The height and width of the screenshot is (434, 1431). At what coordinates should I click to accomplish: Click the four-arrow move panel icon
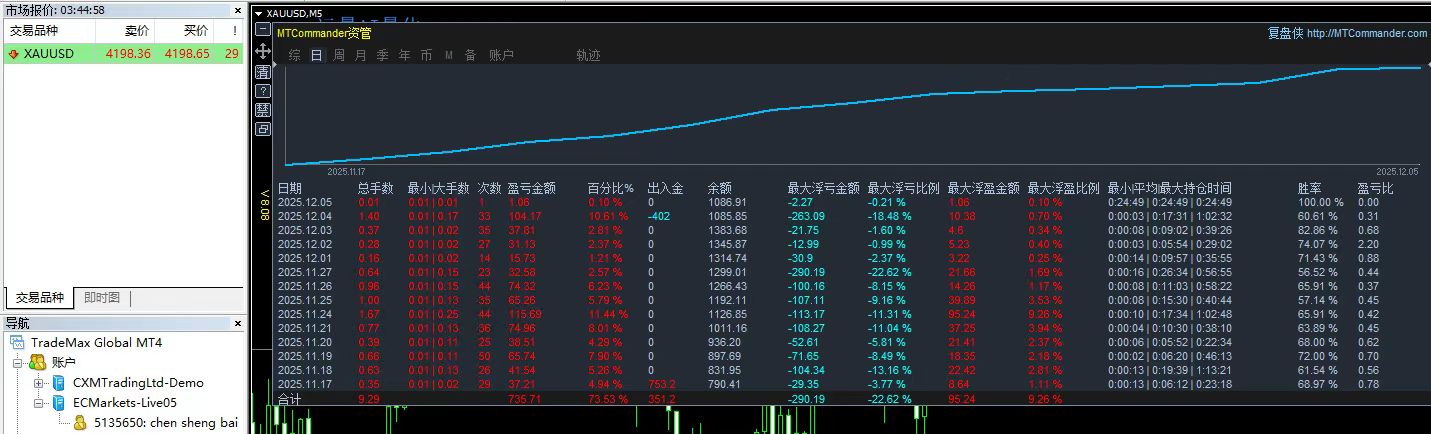tap(263, 51)
